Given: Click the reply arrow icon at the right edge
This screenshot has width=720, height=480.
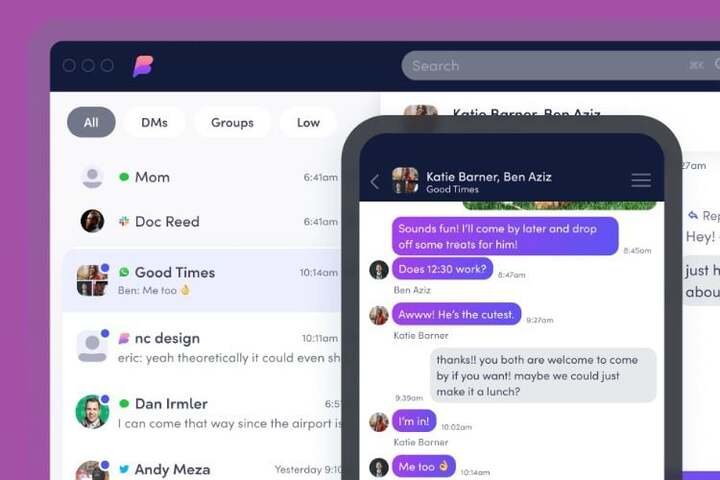Looking at the screenshot, I should (693, 215).
